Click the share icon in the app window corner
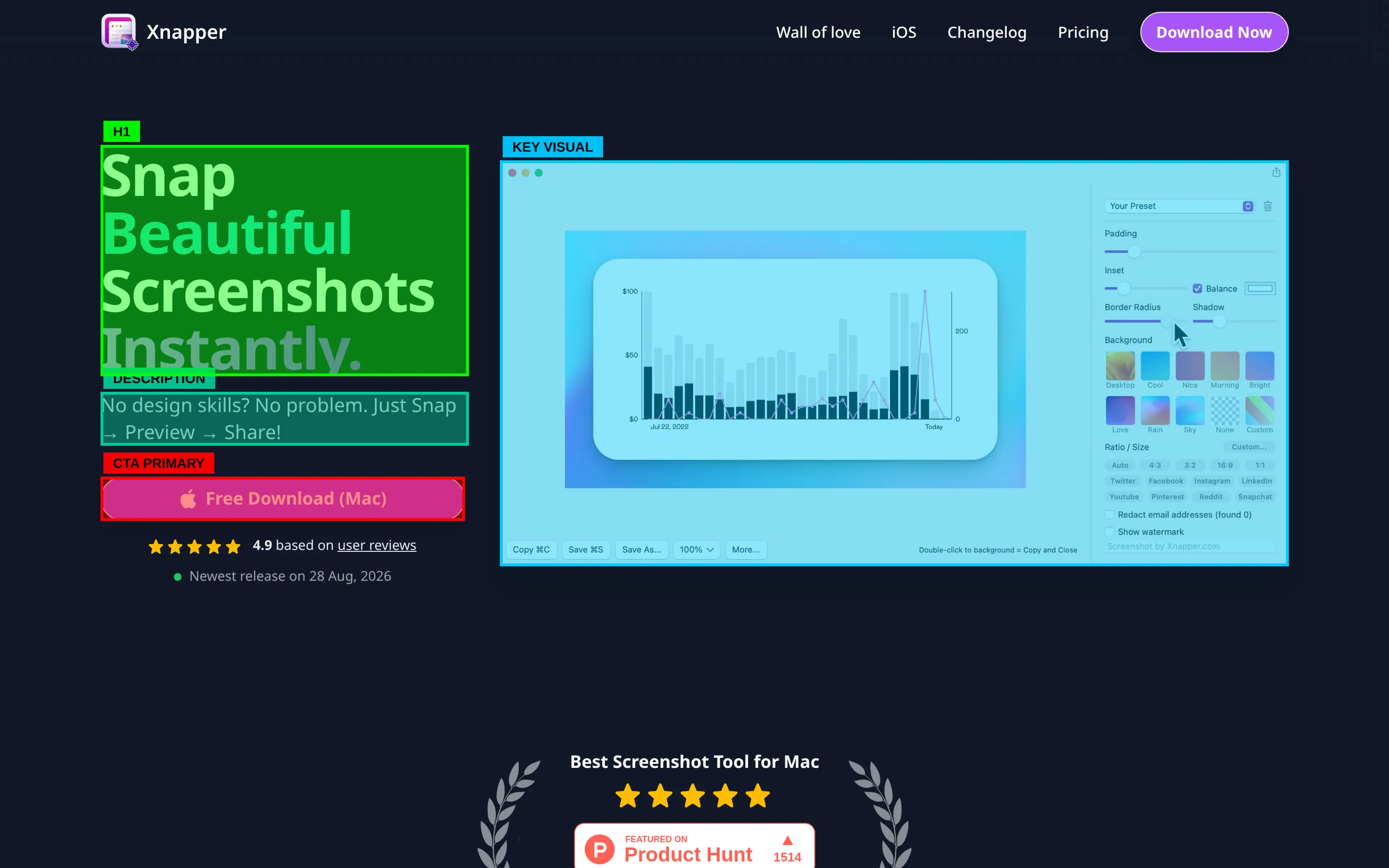 click(1276, 172)
